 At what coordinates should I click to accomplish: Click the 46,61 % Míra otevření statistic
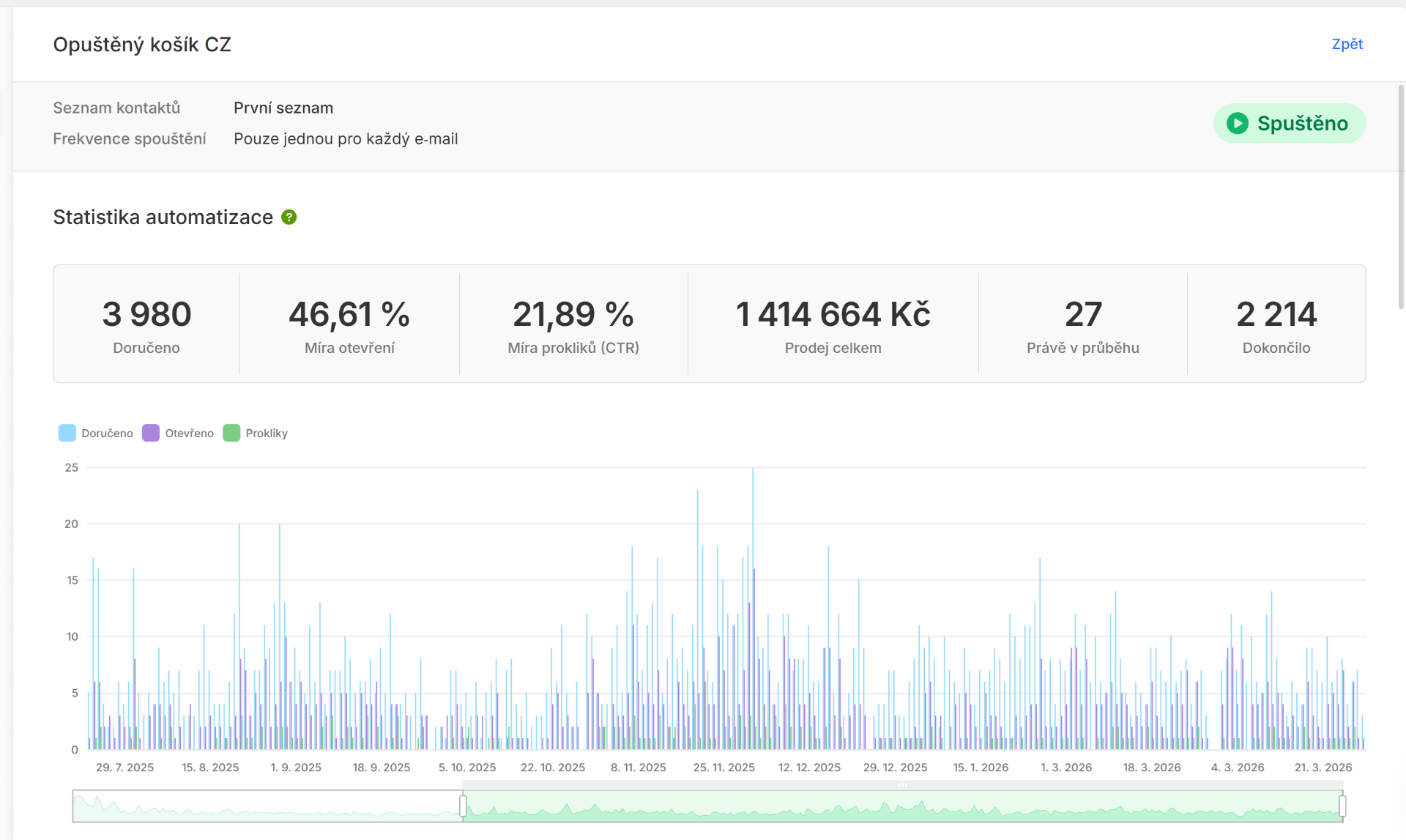[349, 326]
